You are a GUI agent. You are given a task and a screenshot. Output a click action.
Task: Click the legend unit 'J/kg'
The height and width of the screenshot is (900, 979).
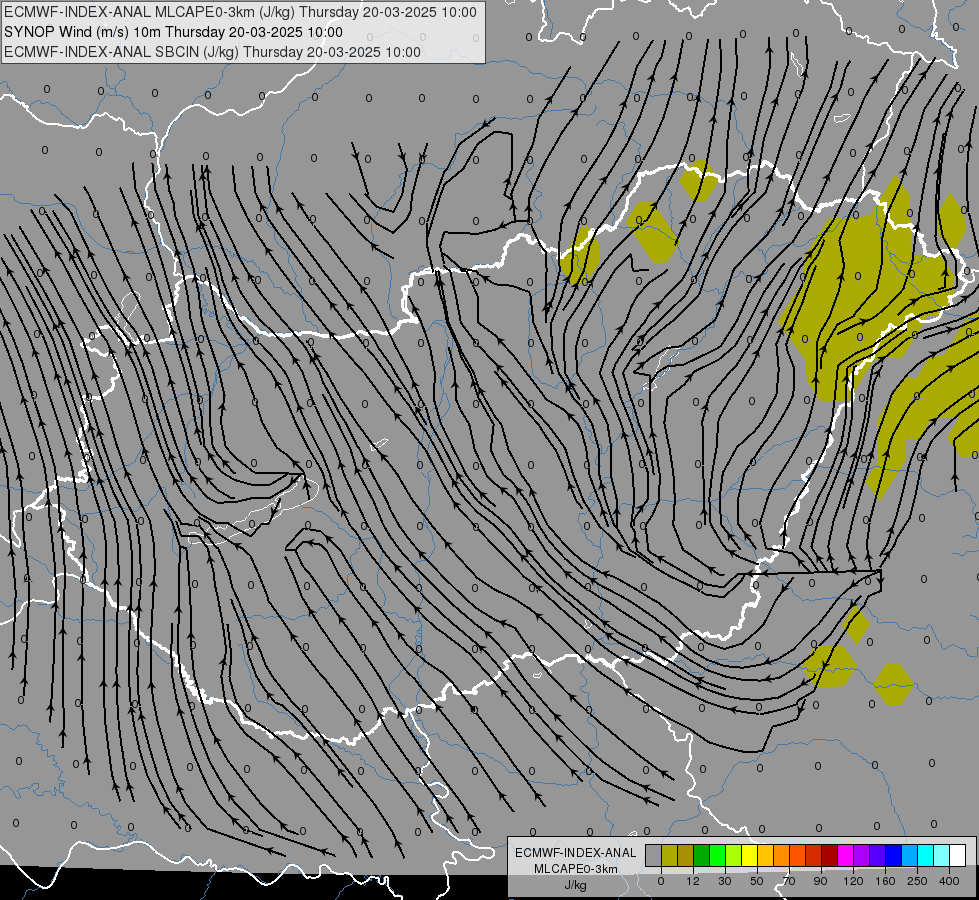(575, 885)
